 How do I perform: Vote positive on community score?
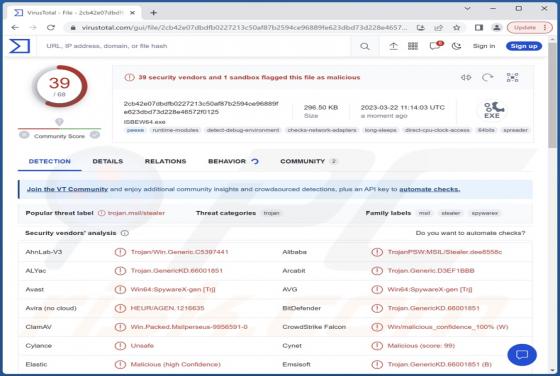95,135
